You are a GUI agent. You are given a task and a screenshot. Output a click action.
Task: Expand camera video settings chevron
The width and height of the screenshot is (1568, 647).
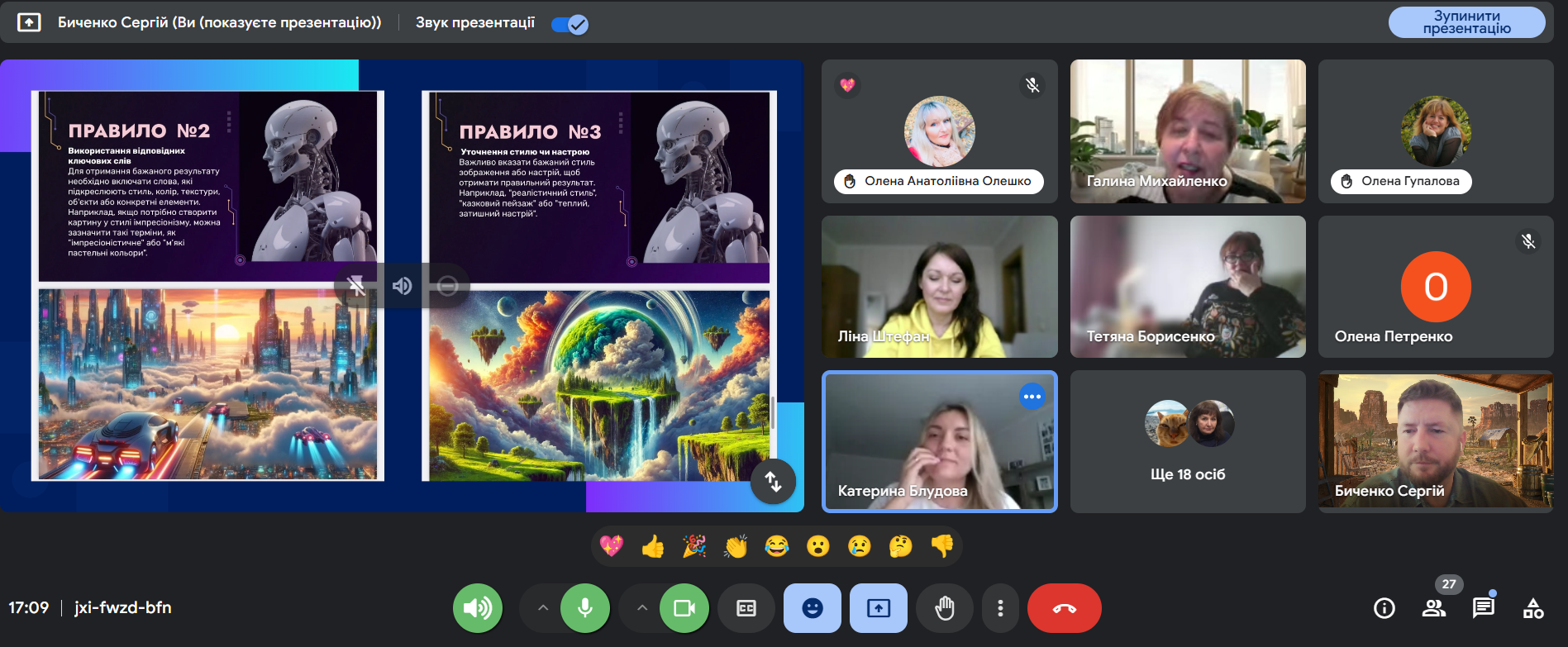pyautogui.click(x=642, y=608)
